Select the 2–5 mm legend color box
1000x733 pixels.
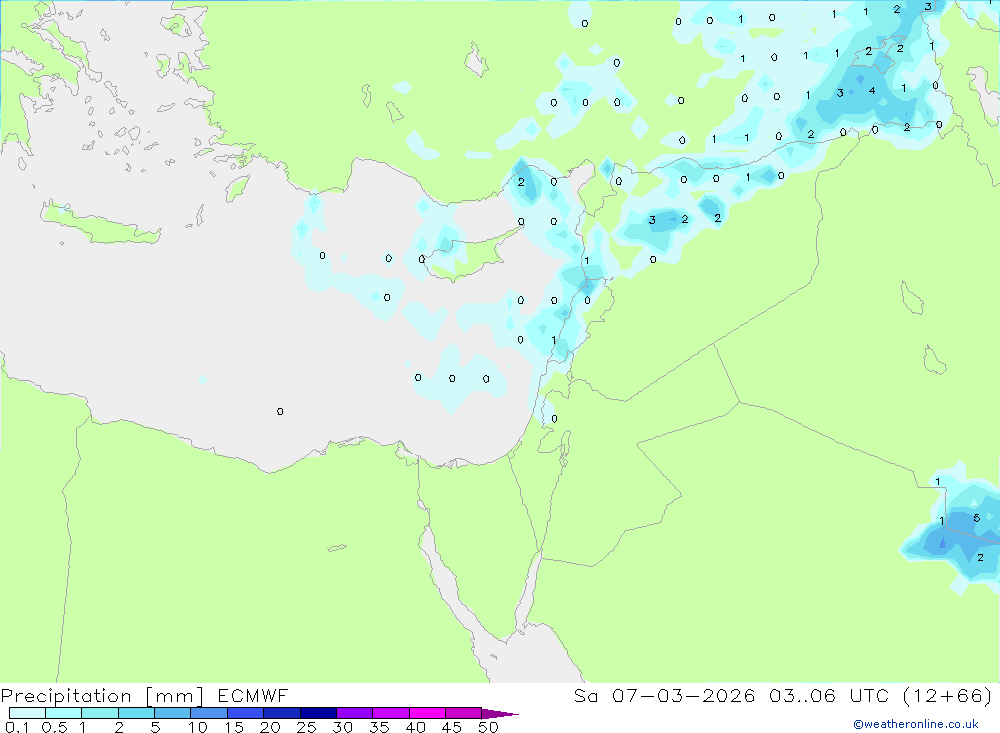(x=136, y=713)
